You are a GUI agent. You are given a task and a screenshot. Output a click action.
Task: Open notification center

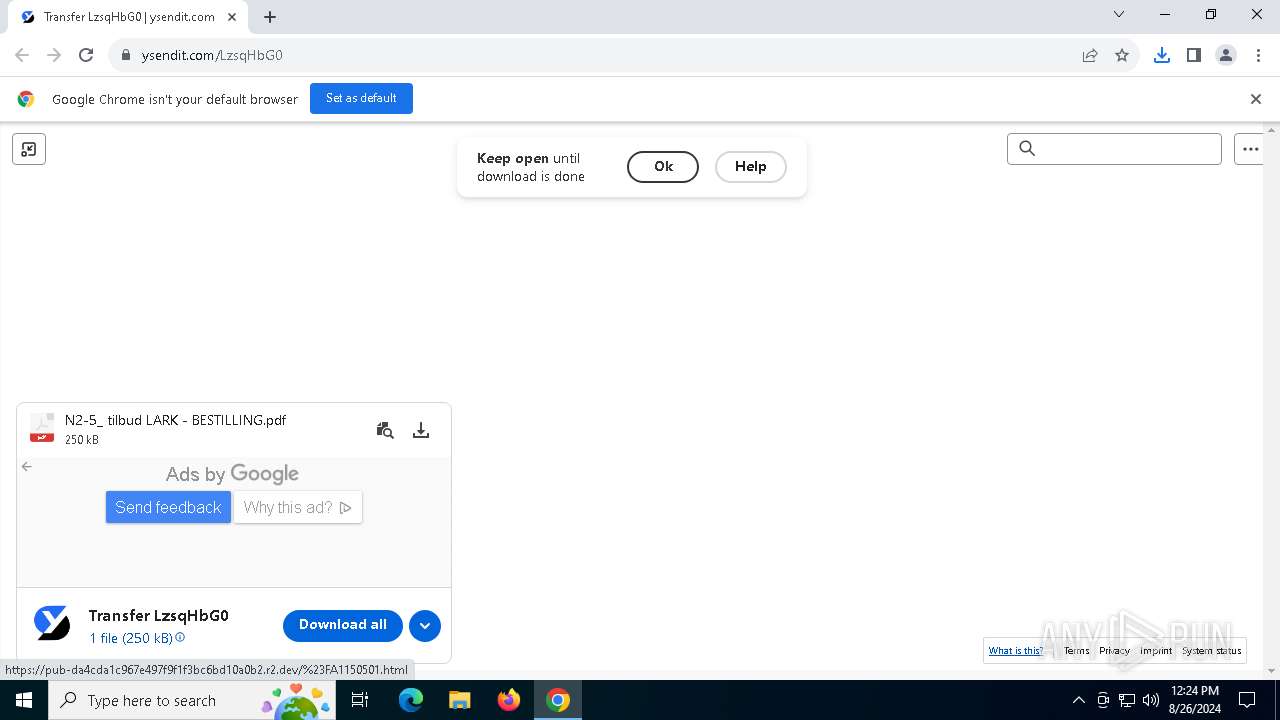[x=1247, y=700]
